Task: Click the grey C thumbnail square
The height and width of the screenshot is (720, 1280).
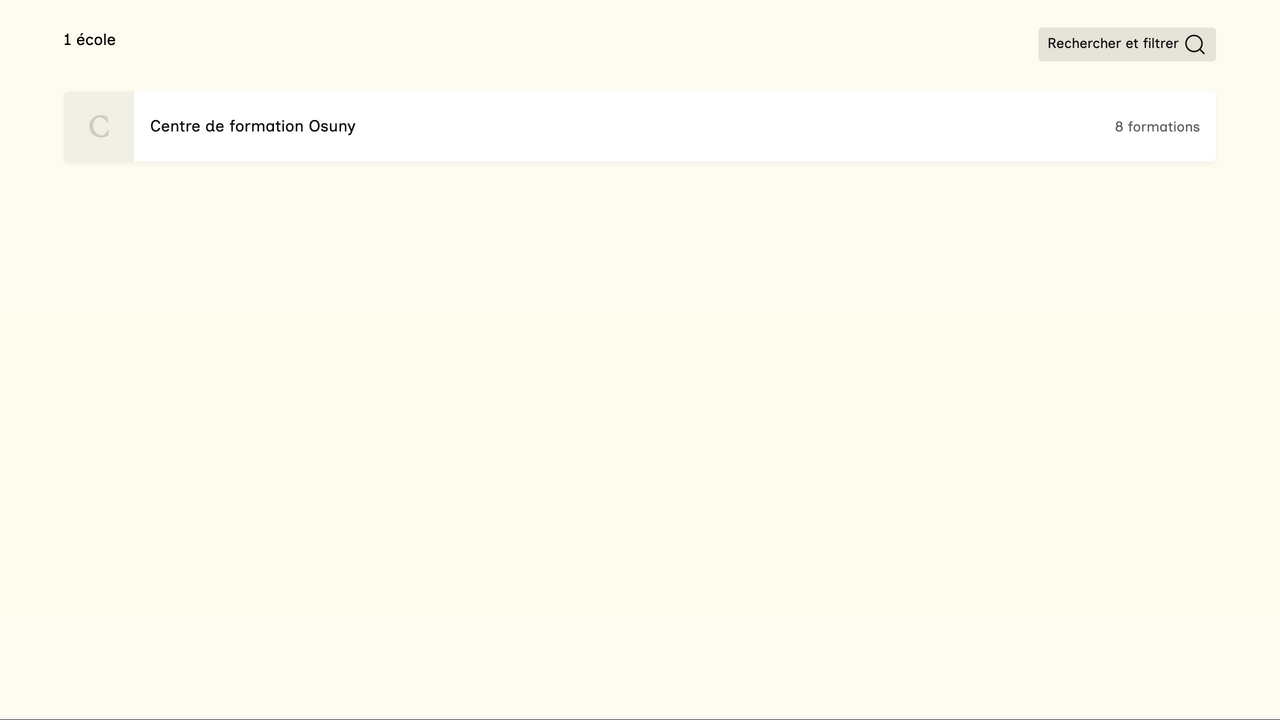Action: [99, 127]
